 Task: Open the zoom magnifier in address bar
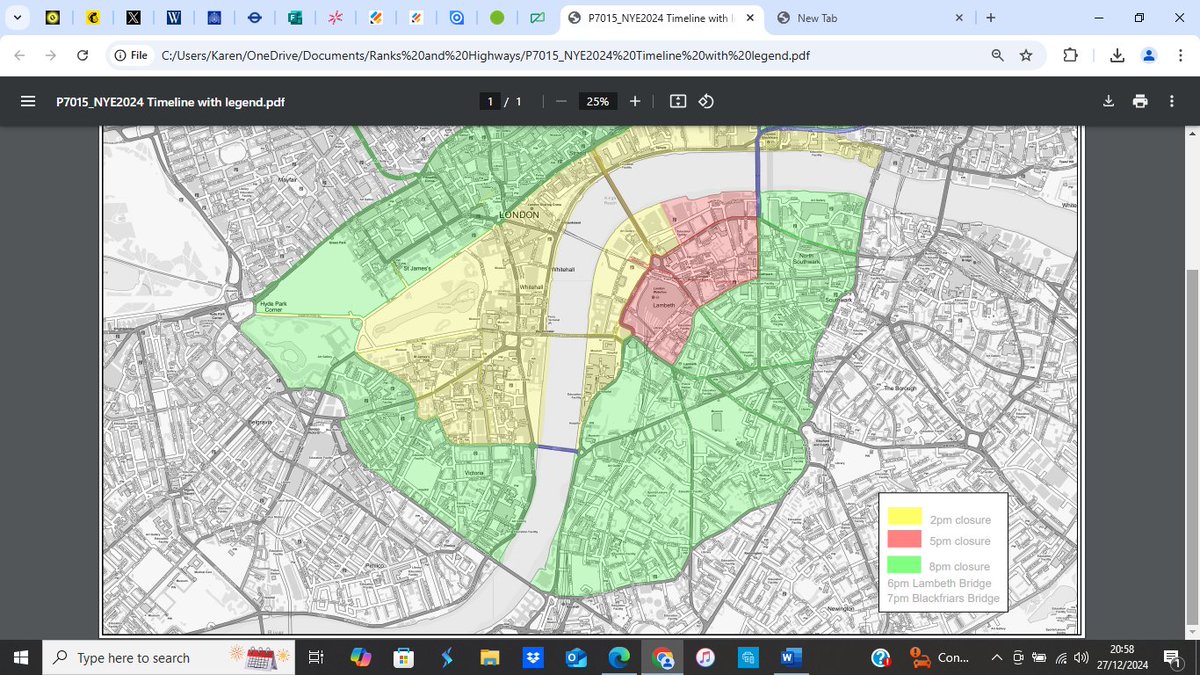point(997,56)
